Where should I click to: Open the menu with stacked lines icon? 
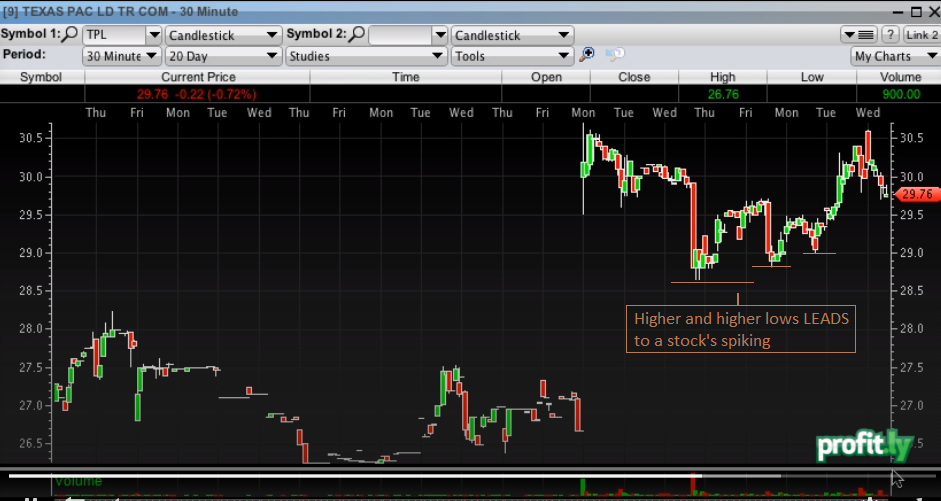pyautogui.click(x=859, y=35)
